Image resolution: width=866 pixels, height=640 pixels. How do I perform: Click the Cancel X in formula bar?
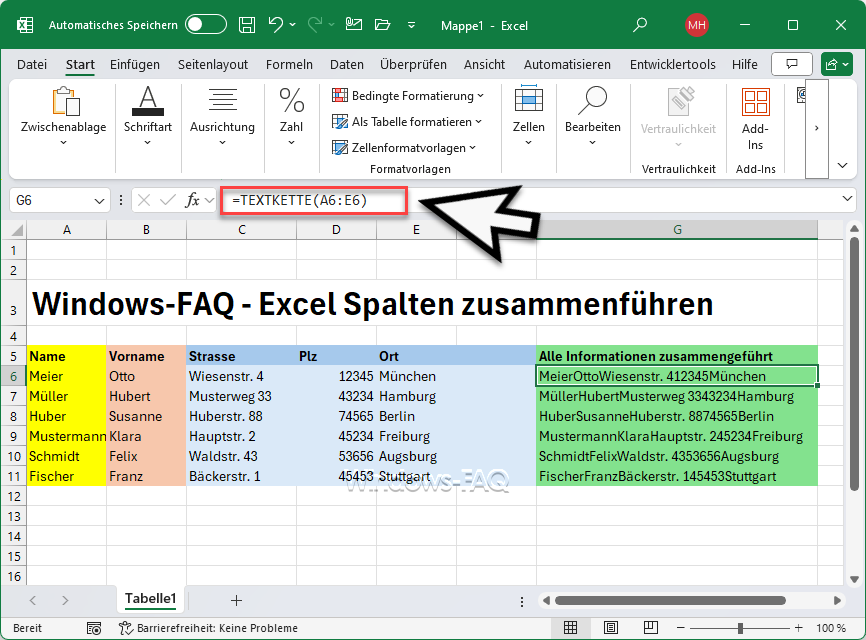(144, 200)
